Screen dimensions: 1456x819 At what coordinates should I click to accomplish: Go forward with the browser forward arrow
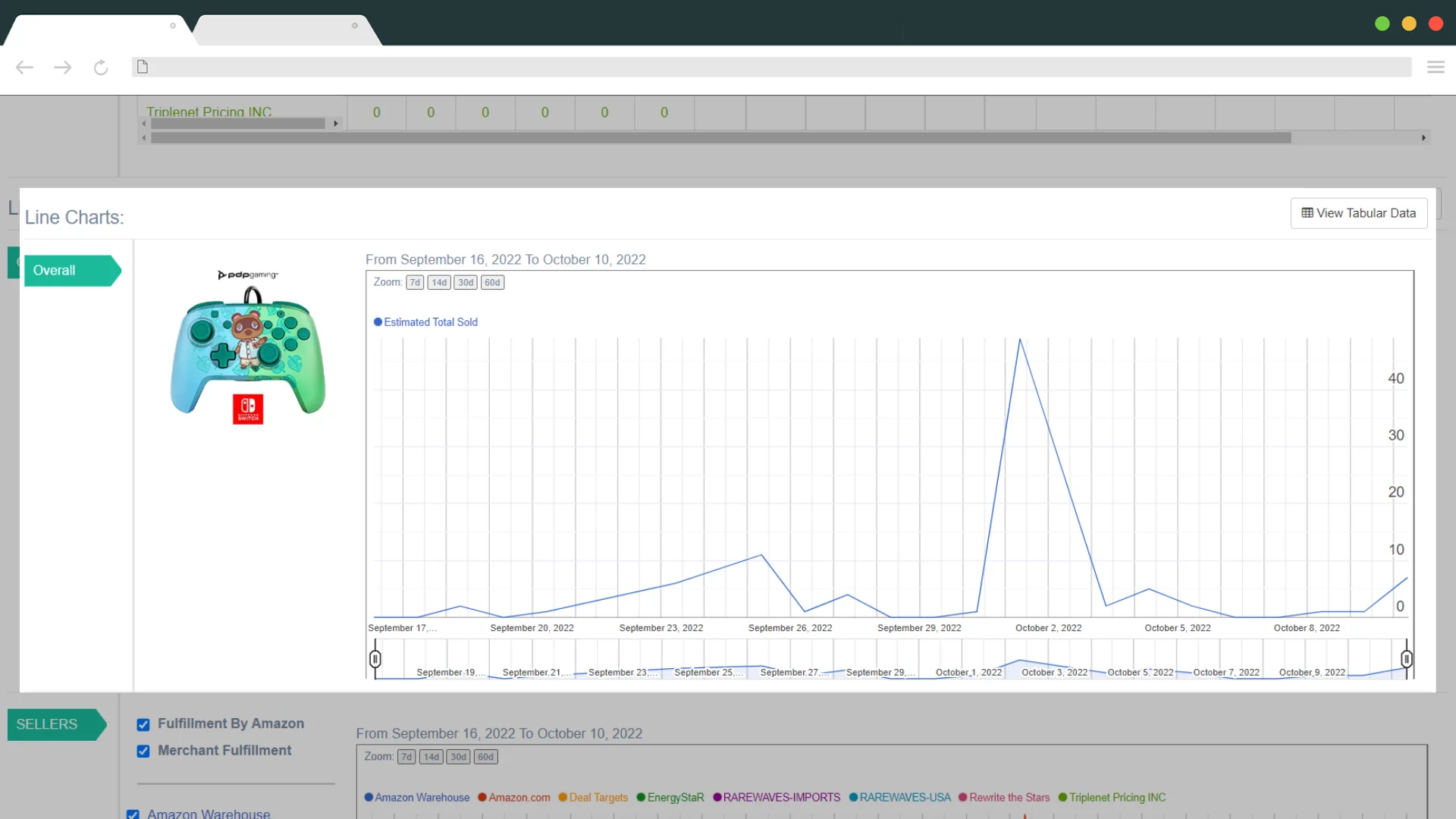pyautogui.click(x=63, y=67)
